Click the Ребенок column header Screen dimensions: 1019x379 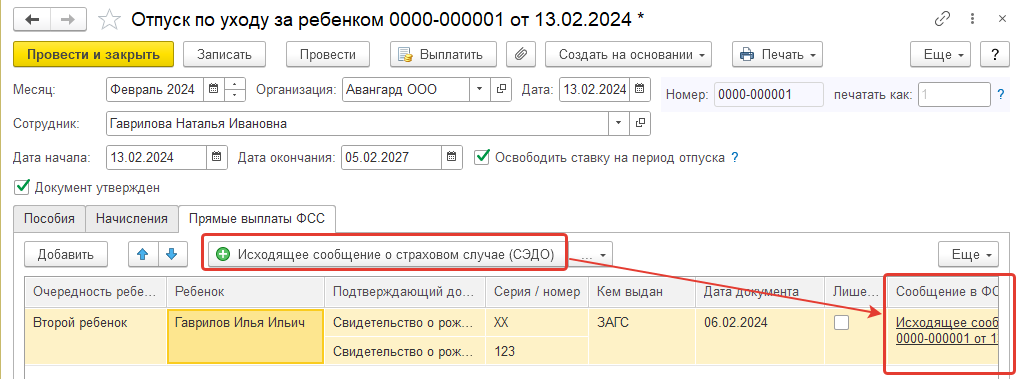(x=246, y=292)
